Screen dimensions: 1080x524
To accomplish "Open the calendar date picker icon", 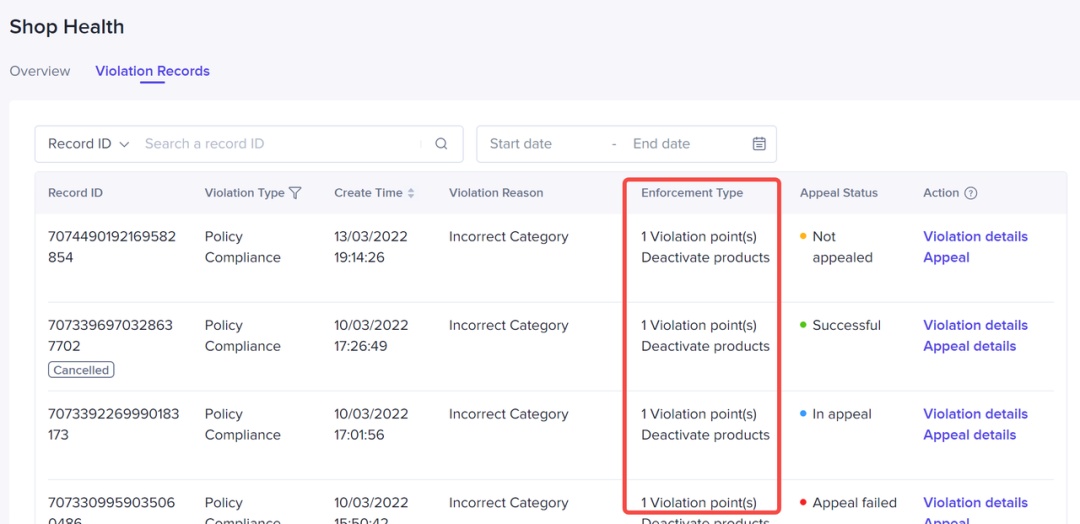I will click(x=759, y=144).
